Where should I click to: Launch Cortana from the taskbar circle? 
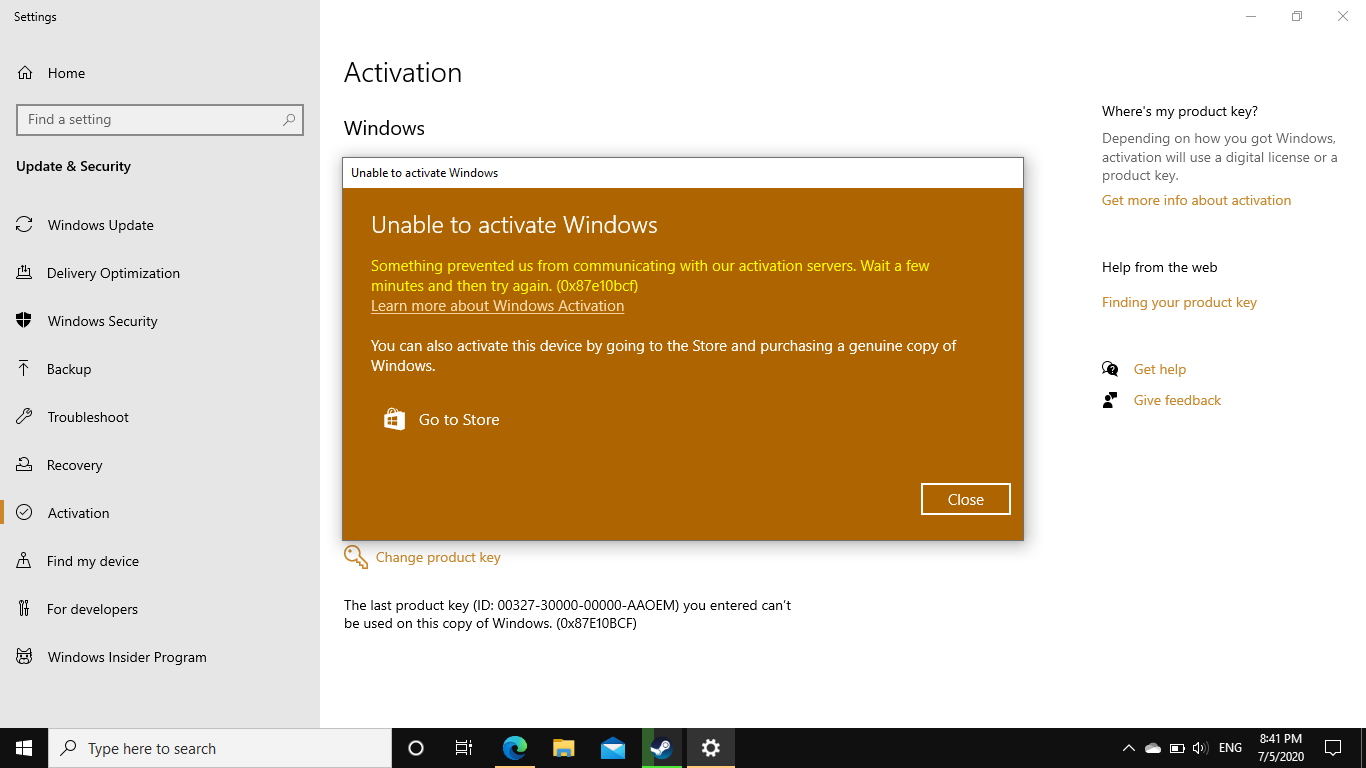point(416,748)
